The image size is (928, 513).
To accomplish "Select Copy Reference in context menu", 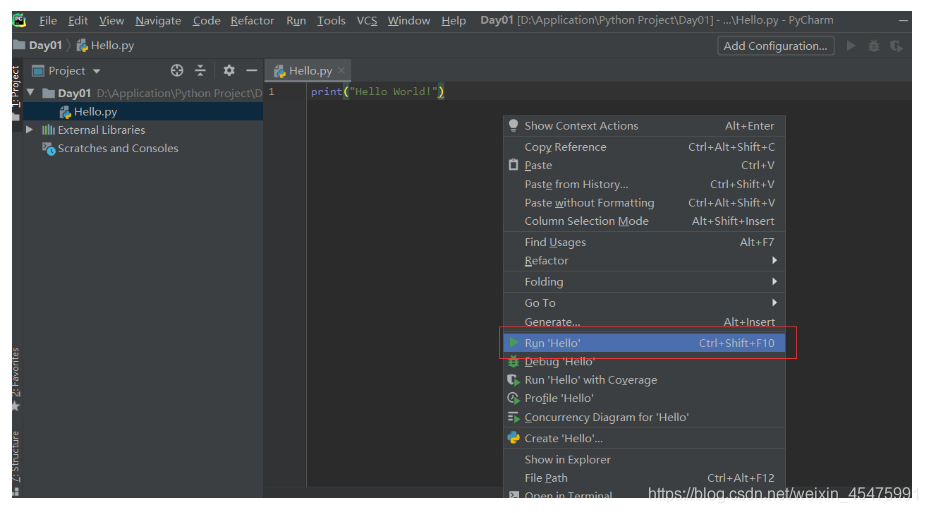I will point(644,147).
